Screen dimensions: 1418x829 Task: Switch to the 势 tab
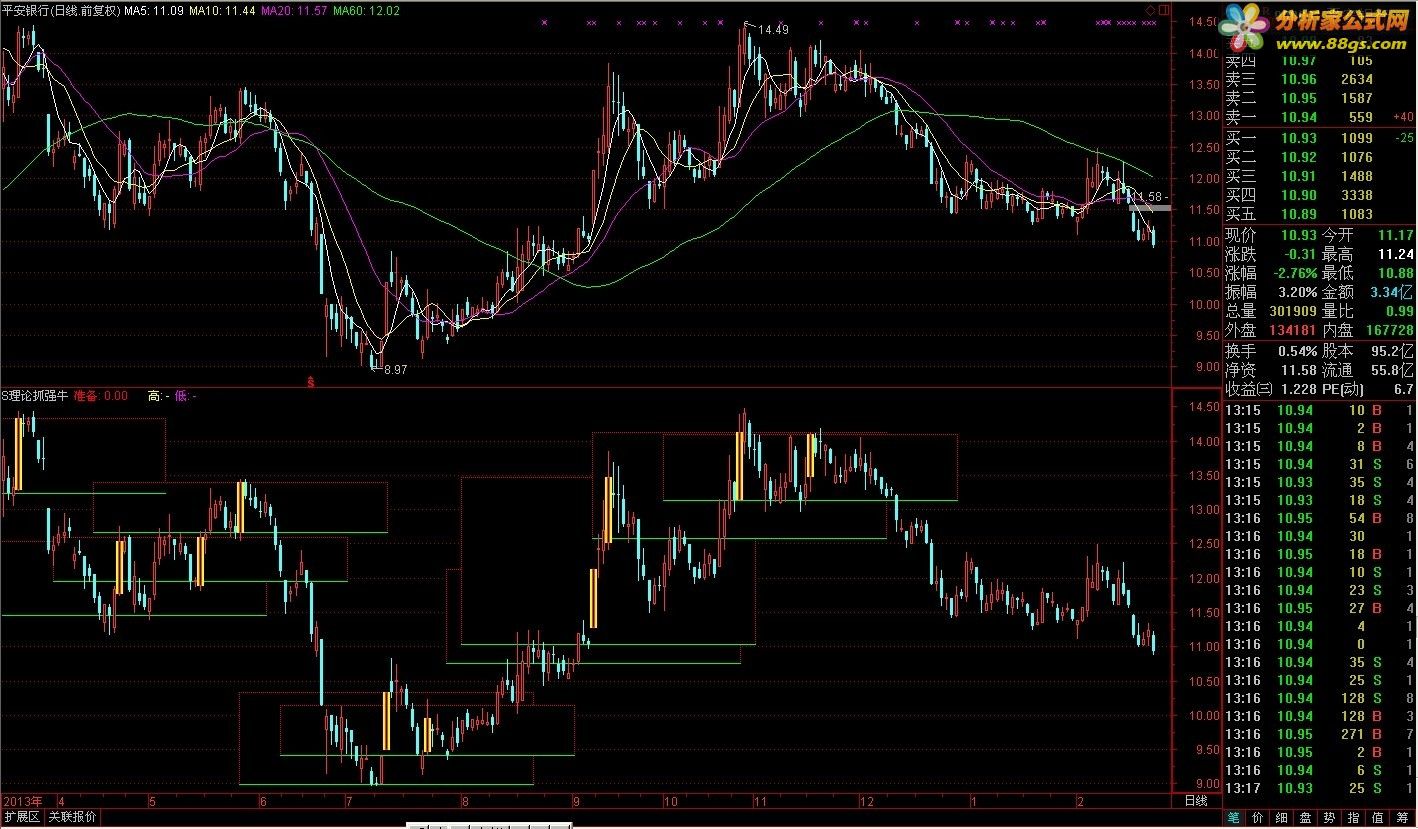[1331, 817]
